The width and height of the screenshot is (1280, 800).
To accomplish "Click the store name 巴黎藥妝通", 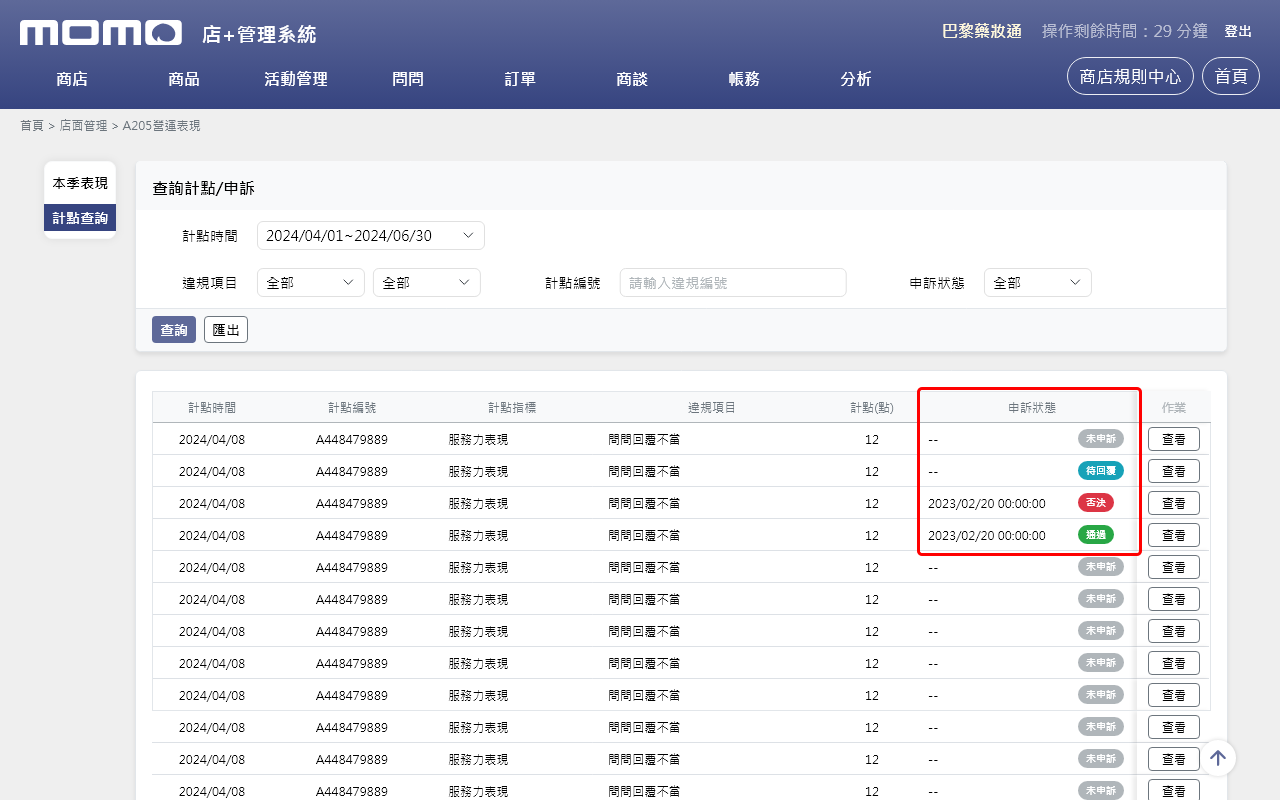I will tap(982, 31).
